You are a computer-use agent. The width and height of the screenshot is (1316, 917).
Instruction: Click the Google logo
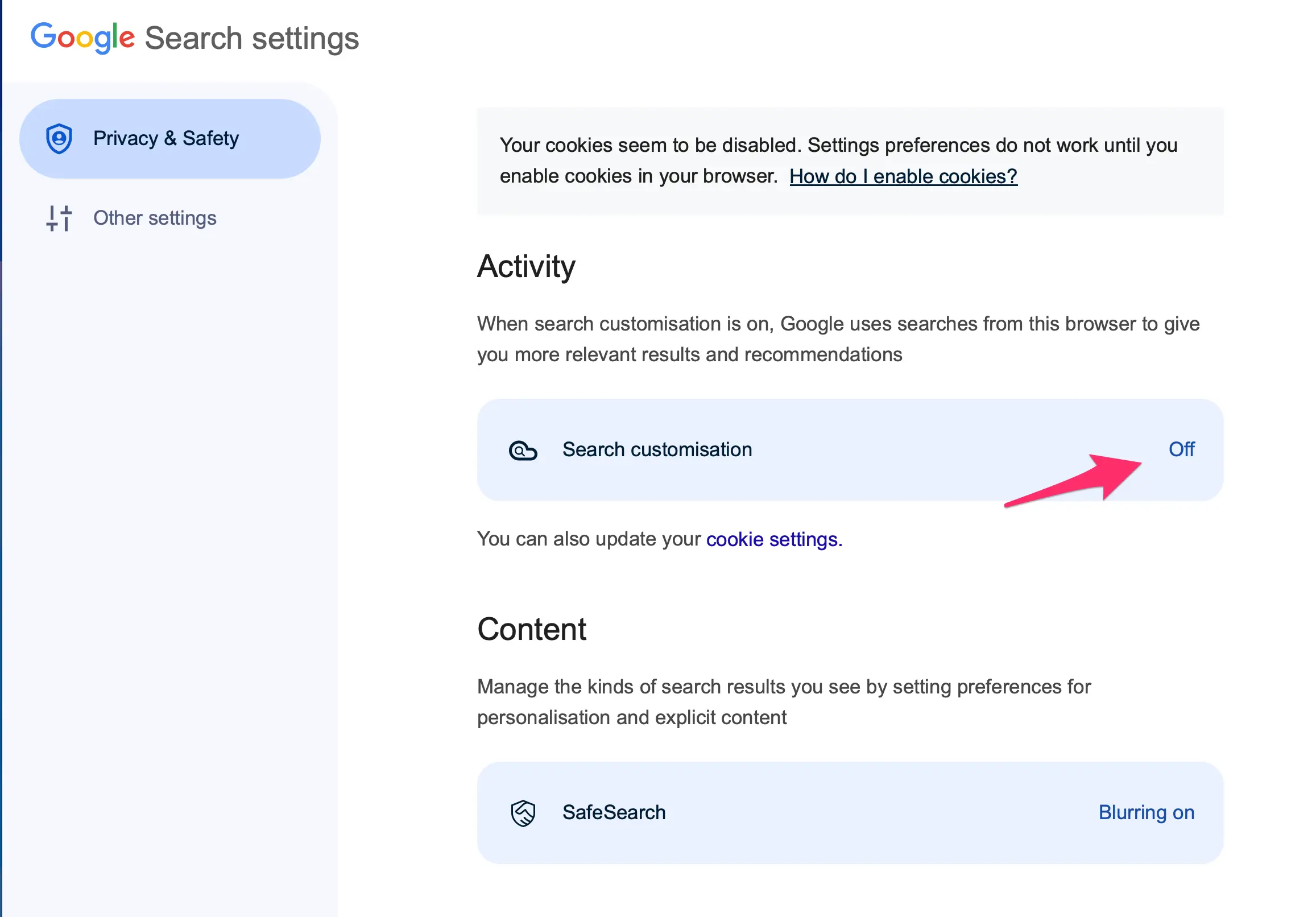[x=82, y=38]
